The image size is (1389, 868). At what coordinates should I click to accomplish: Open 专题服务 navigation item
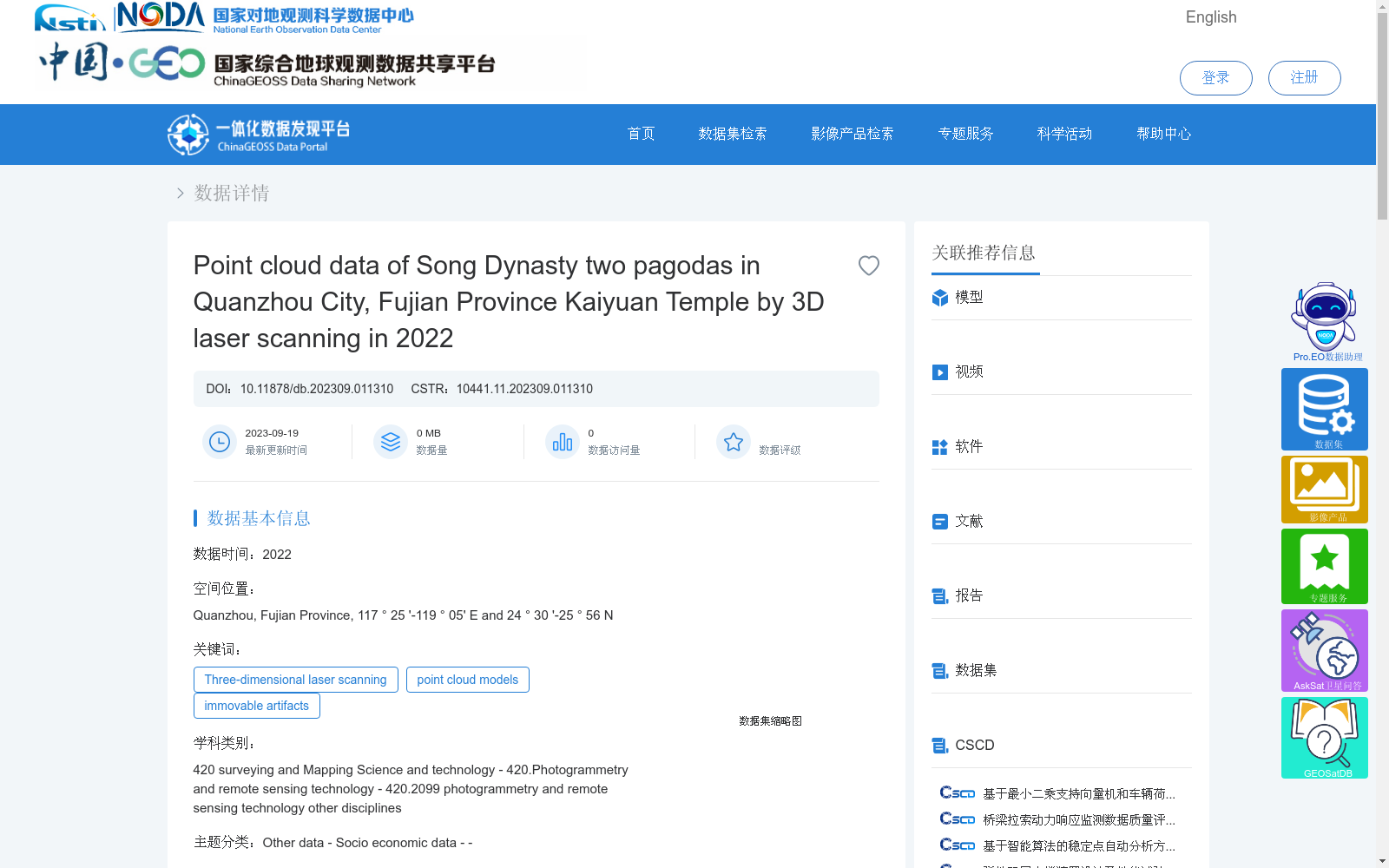pyautogui.click(x=965, y=134)
